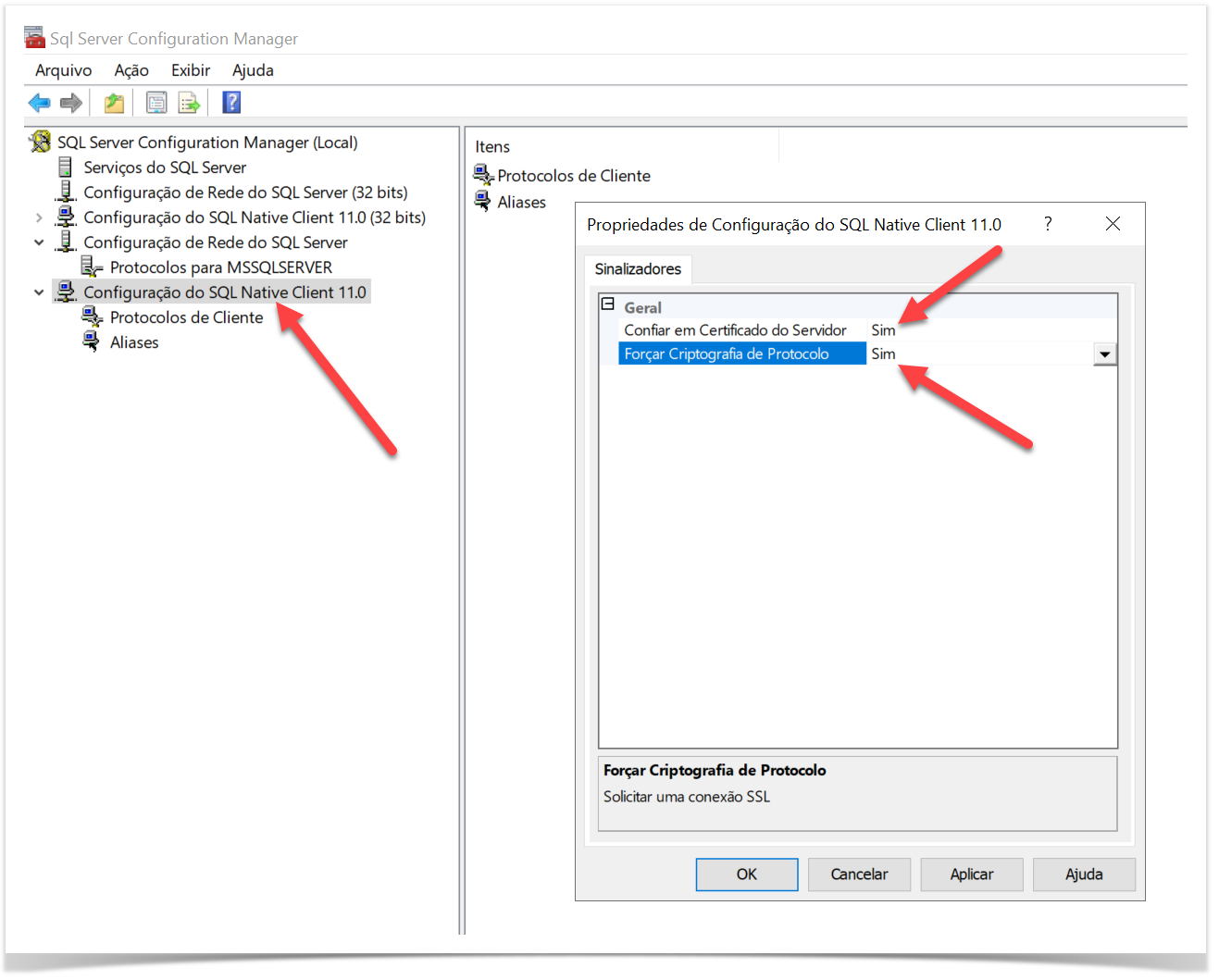Select Protocolos para MSSQLSERVER node

coord(220,267)
